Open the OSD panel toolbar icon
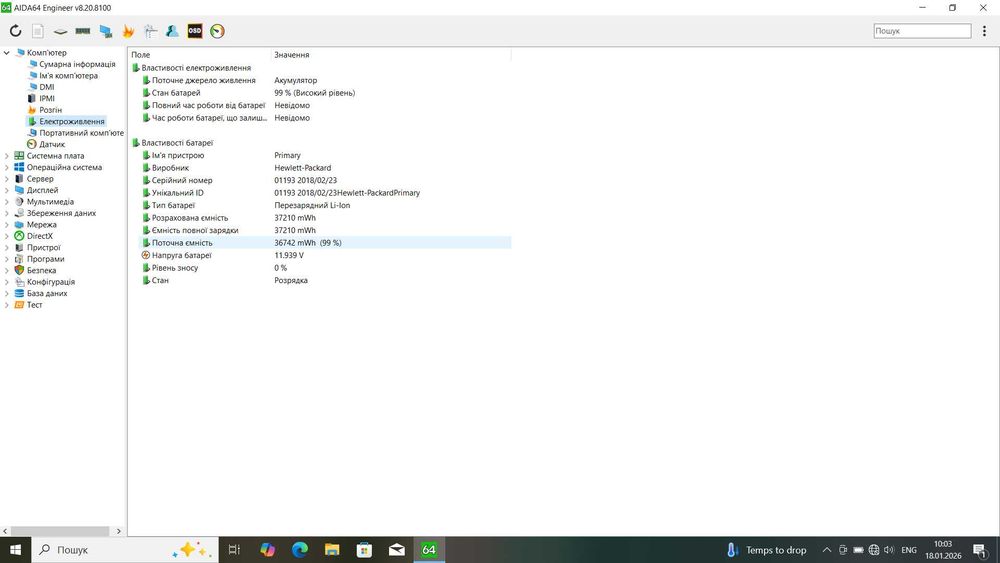1000x563 pixels. point(195,31)
